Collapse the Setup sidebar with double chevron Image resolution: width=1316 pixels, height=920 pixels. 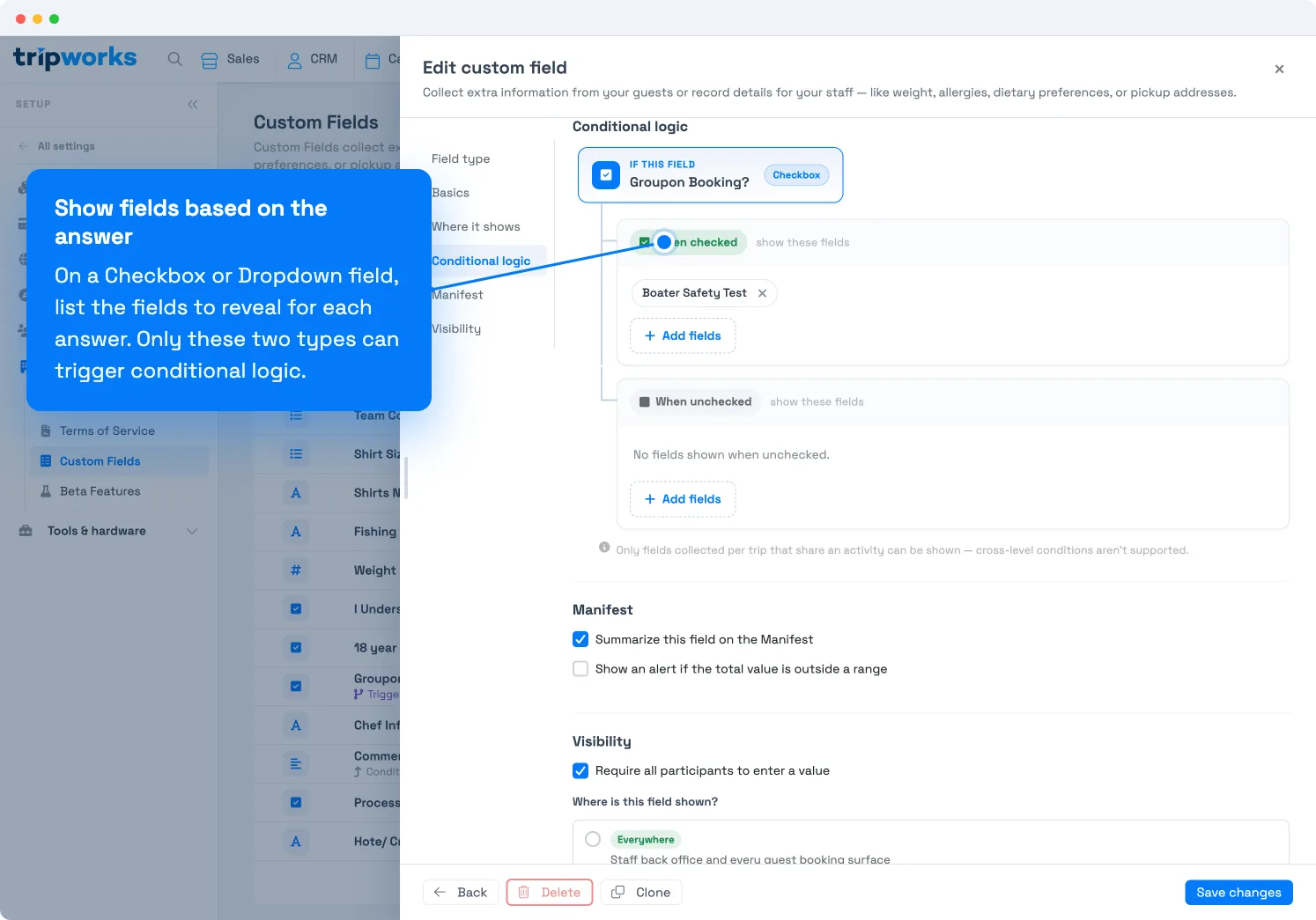[193, 104]
